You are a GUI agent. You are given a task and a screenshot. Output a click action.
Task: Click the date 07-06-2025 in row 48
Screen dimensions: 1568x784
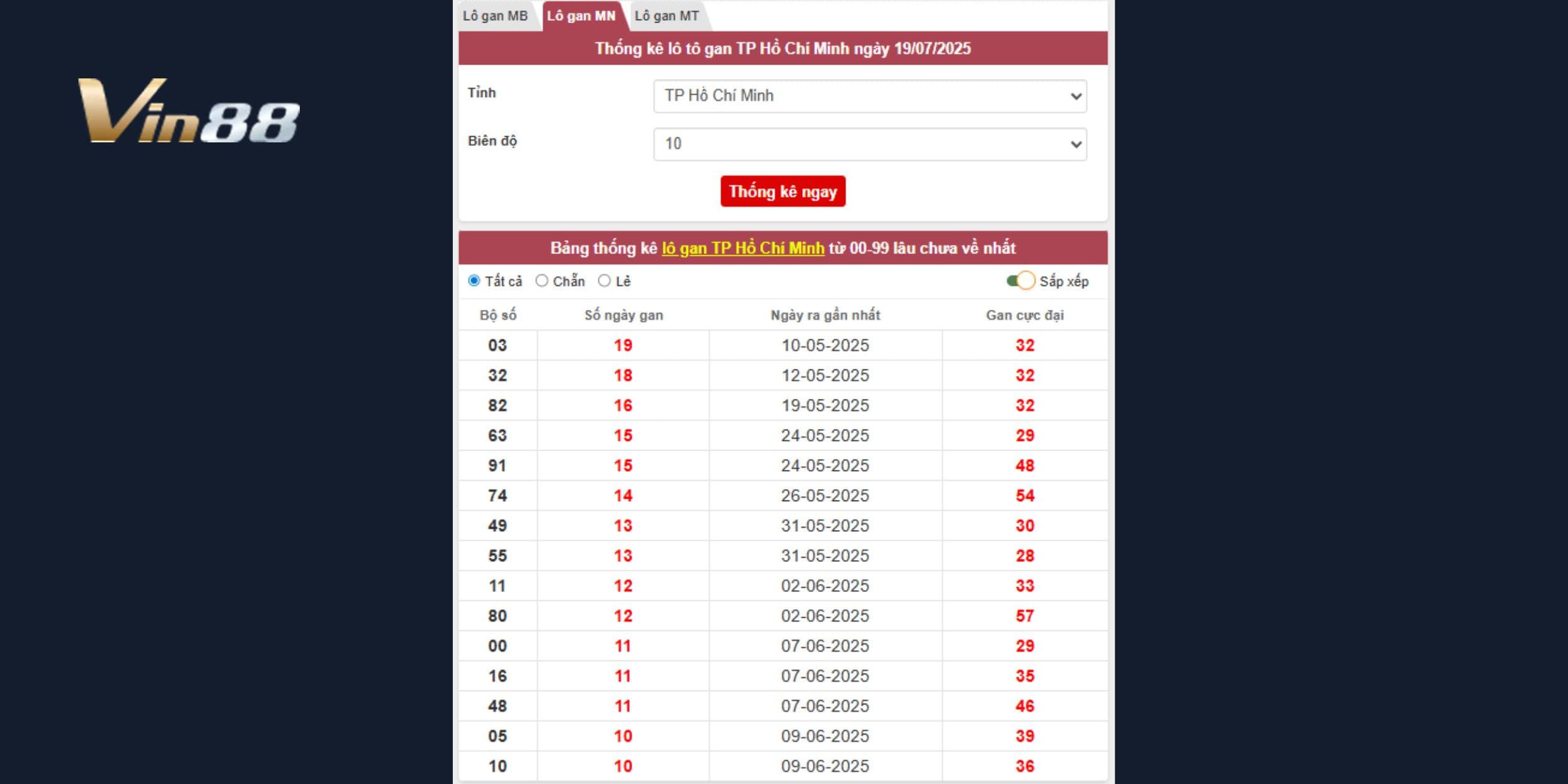(825, 707)
